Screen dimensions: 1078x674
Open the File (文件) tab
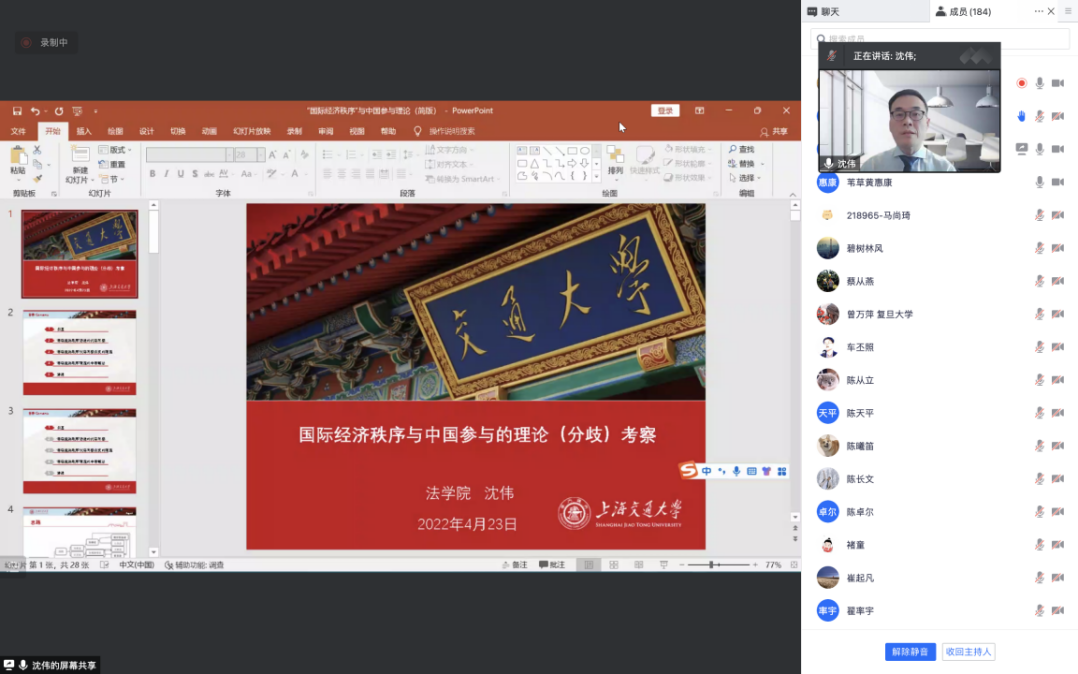19,131
